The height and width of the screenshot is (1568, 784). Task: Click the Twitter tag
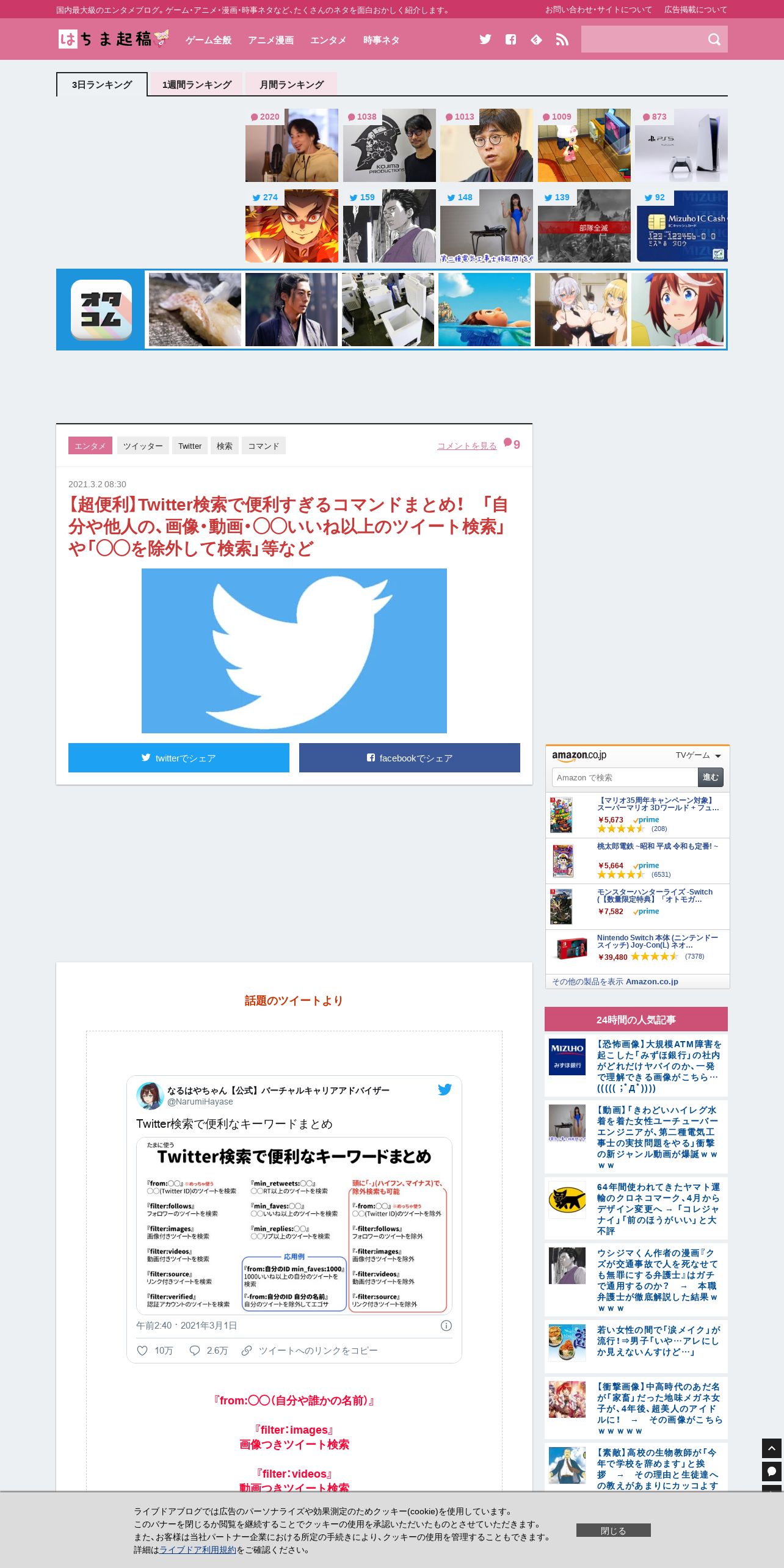tap(190, 446)
